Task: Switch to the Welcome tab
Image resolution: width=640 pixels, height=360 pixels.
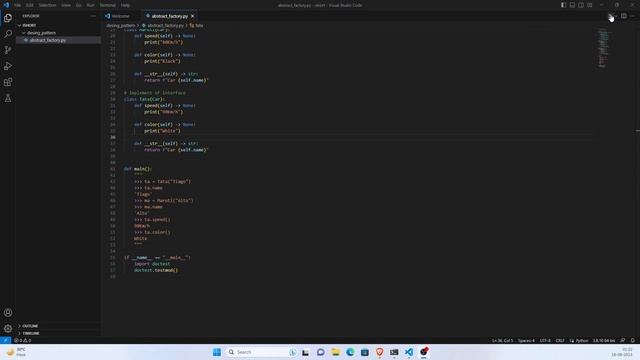Action: coord(120,16)
